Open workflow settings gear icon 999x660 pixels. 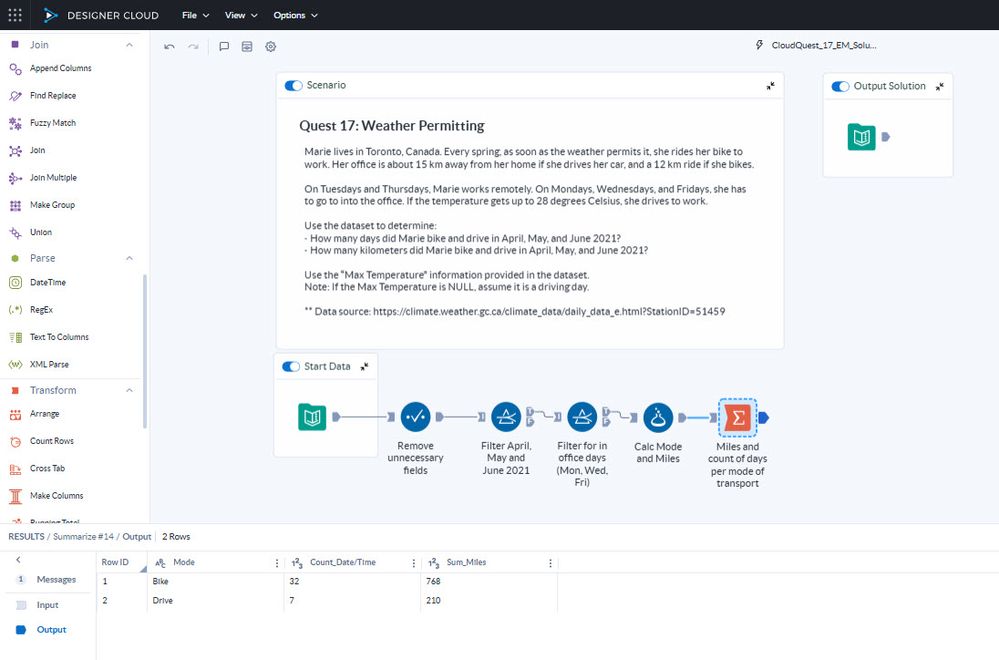[x=271, y=47]
